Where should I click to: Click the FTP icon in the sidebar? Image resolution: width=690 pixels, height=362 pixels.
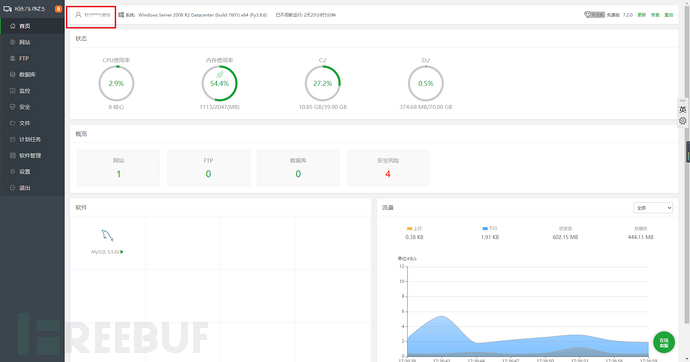tap(12, 58)
